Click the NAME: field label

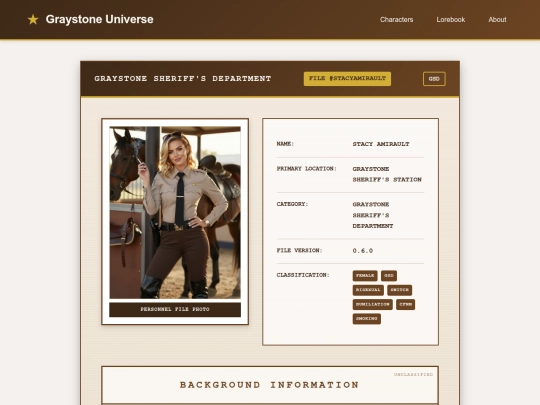click(285, 144)
